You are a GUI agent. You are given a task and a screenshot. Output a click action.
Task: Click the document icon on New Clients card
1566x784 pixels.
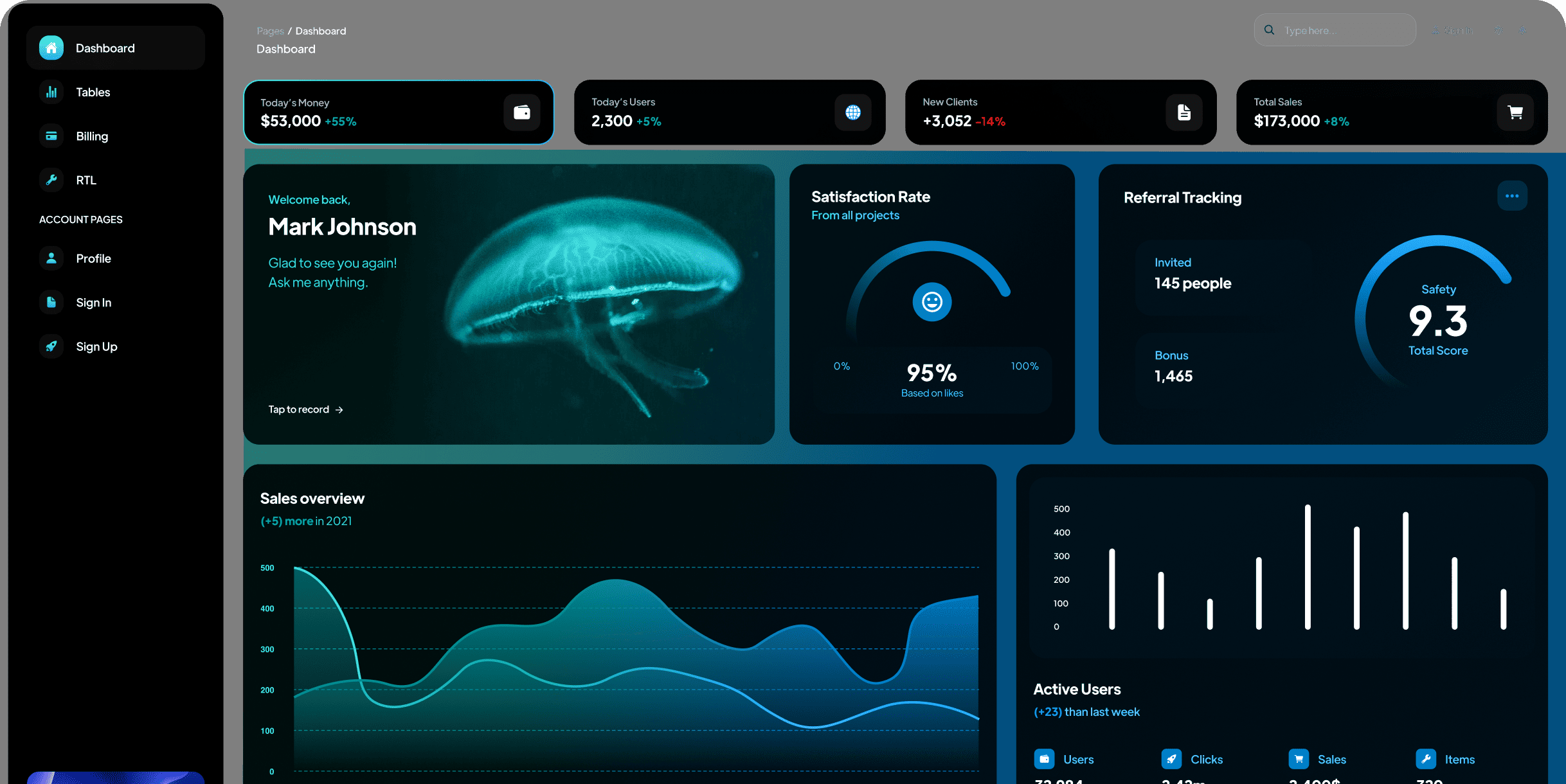pyautogui.click(x=1184, y=112)
